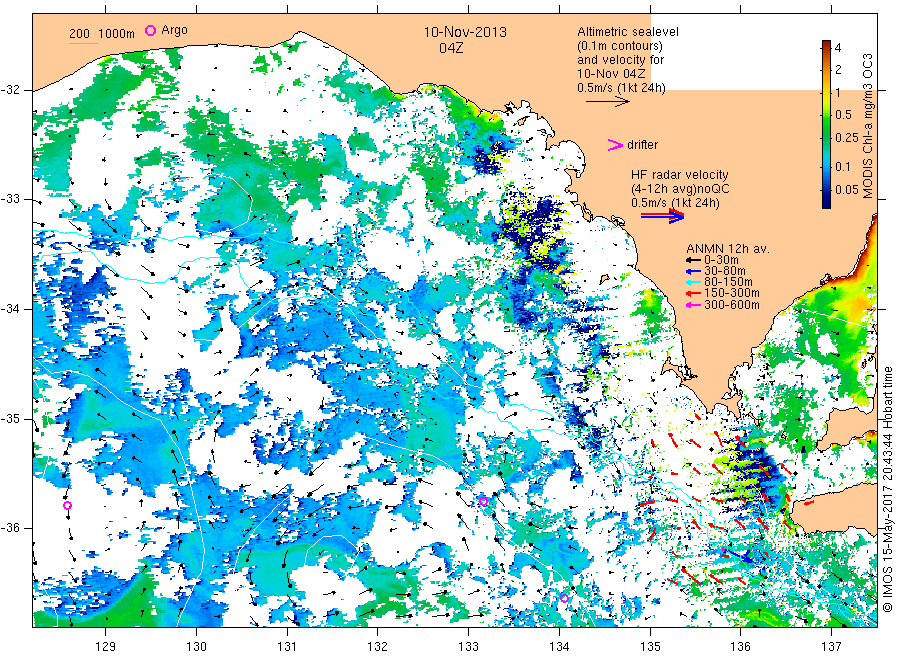The image size is (900, 660).
Task: Click the blue 30-80m legend arrow
Action: [693, 271]
